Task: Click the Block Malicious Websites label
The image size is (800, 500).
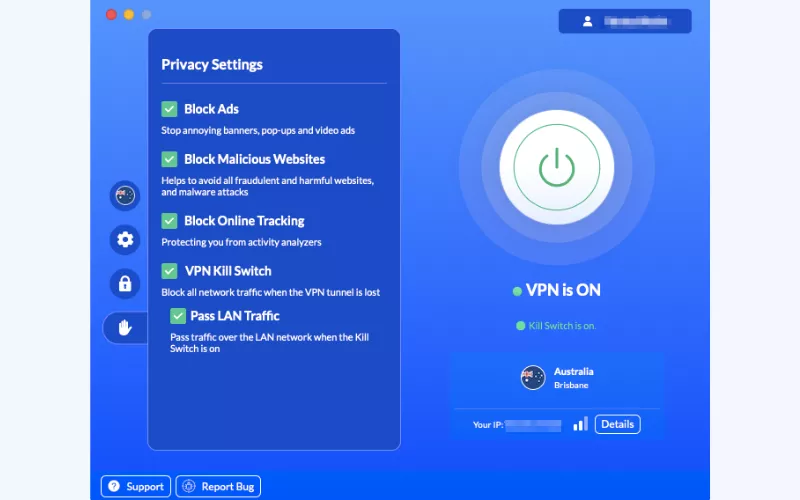Action: tap(254, 159)
